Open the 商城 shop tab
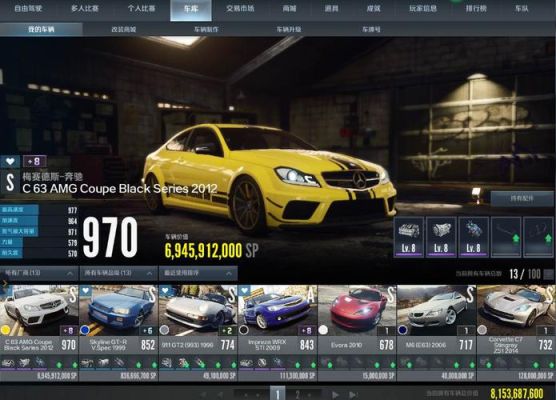Screen dimensions: 556x400 click(289, 9)
